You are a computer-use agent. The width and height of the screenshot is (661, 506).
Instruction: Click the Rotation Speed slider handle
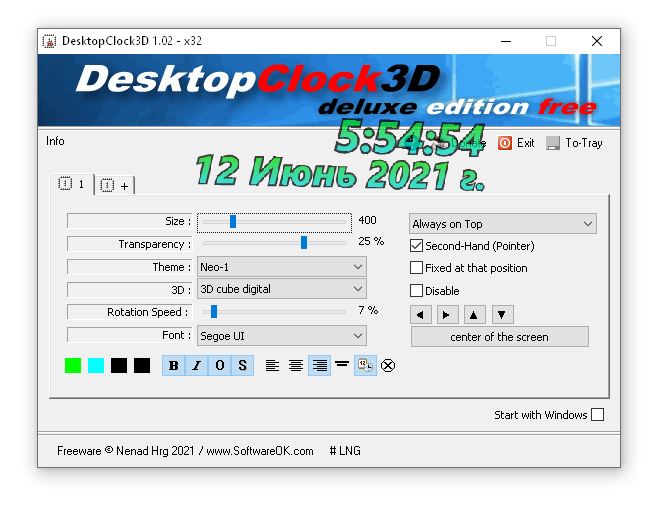214,312
